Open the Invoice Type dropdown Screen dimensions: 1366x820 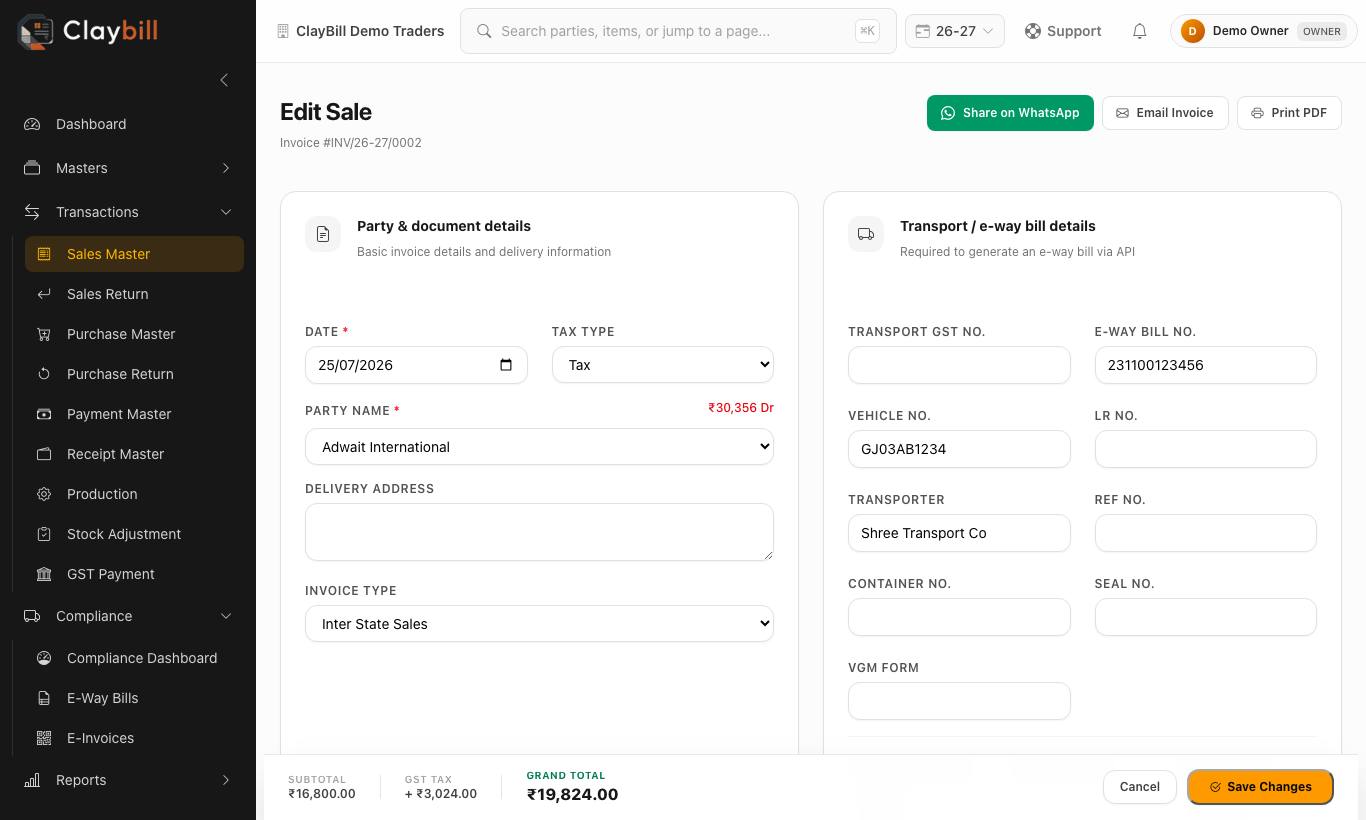pos(539,624)
